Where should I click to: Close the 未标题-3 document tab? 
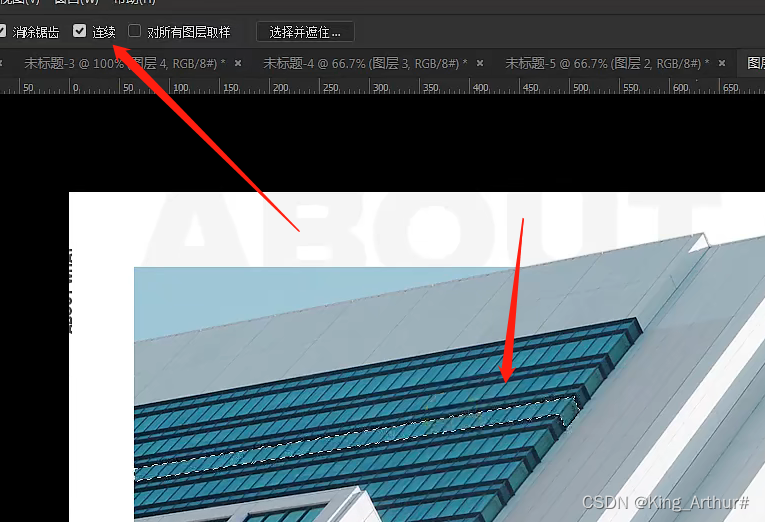click(238, 63)
